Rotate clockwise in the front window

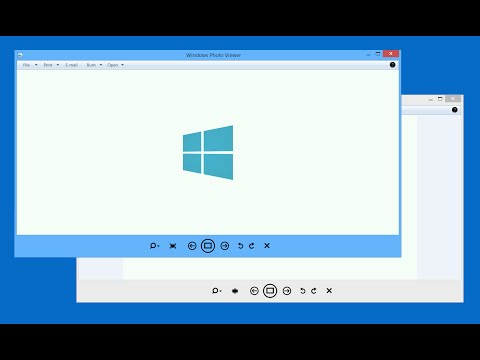[252, 246]
